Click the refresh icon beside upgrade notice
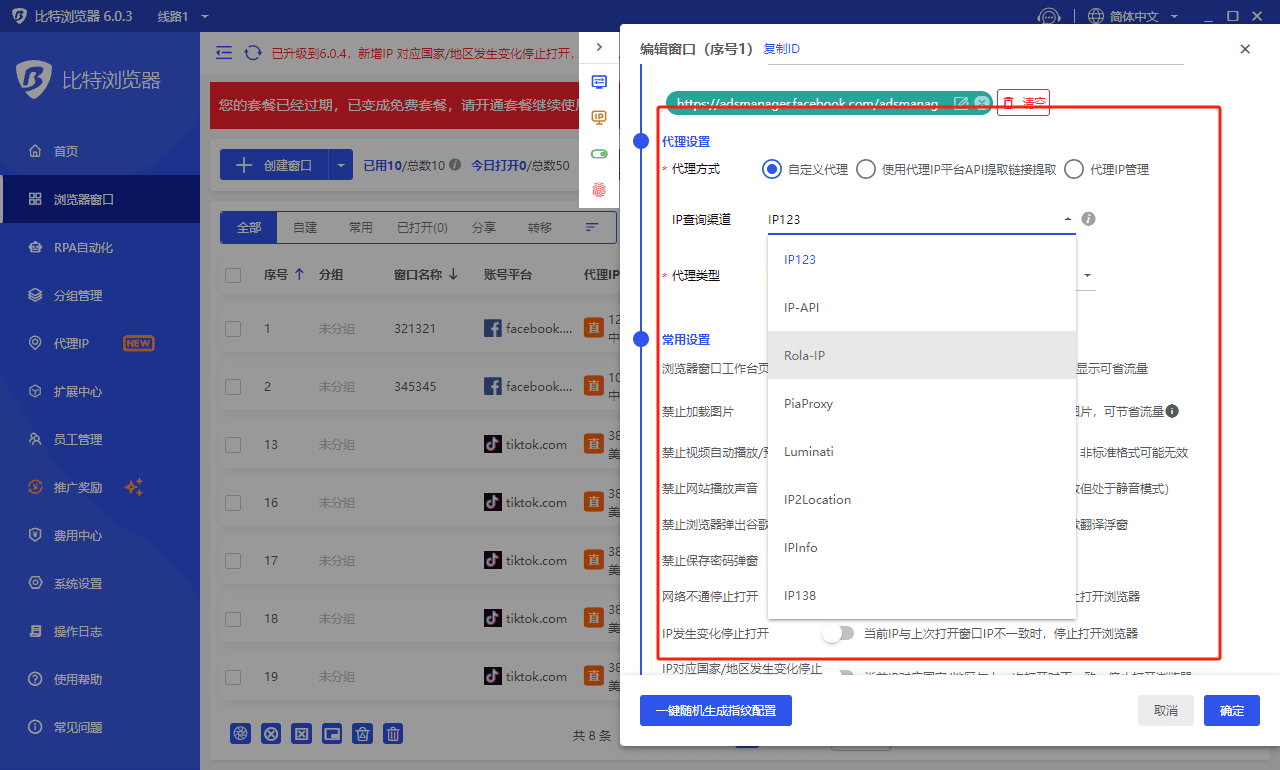Screen dimensions: 1280x770 pyautogui.click(x=253, y=53)
